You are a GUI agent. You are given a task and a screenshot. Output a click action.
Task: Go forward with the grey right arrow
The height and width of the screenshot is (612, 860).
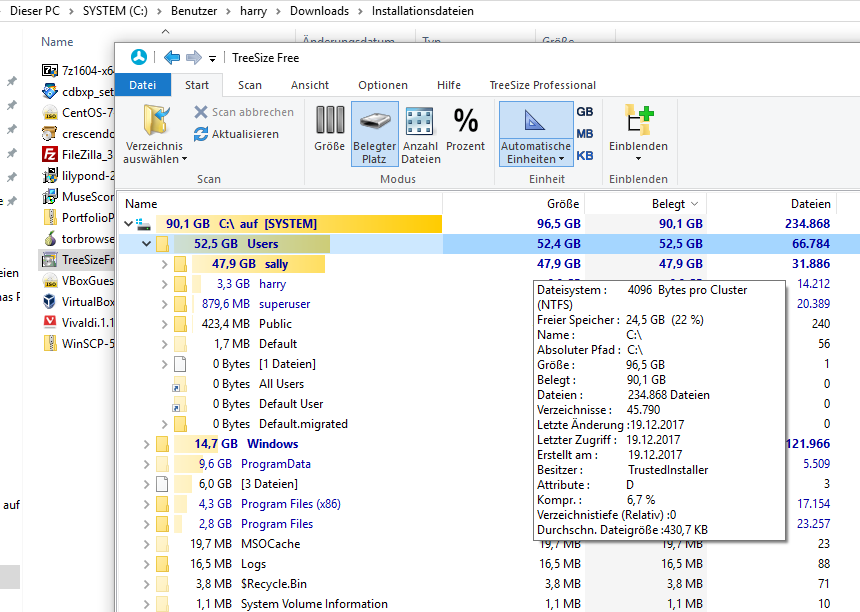194,57
